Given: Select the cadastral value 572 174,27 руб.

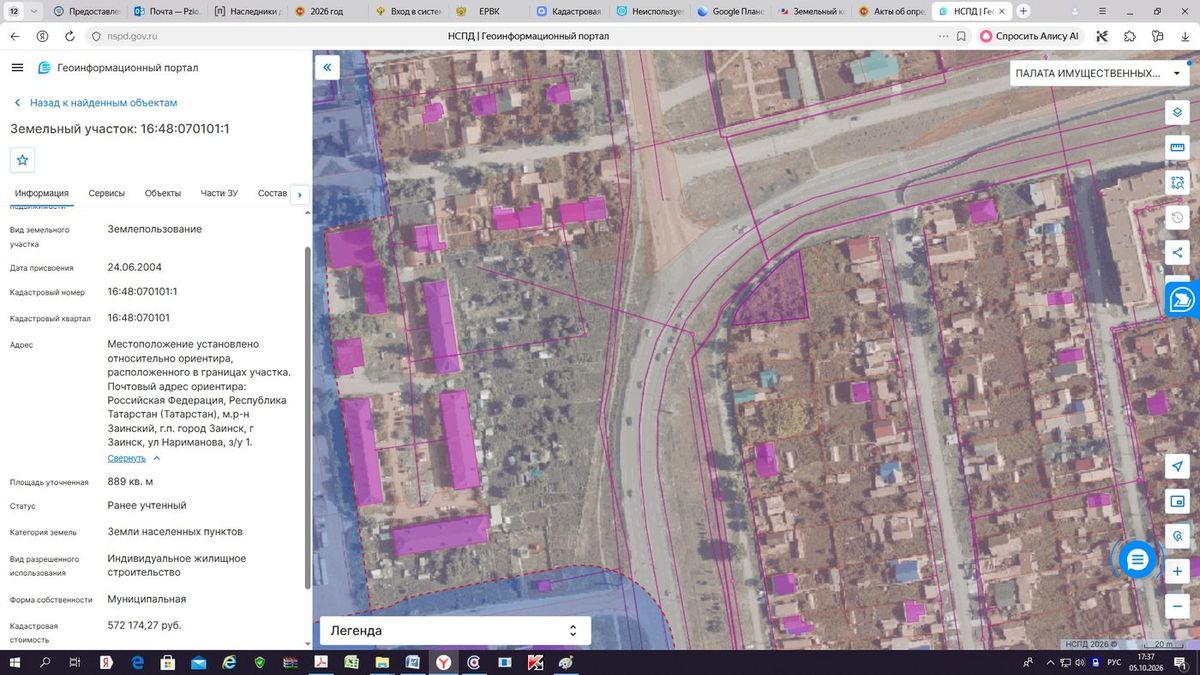Looking at the screenshot, I should tap(144, 625).
